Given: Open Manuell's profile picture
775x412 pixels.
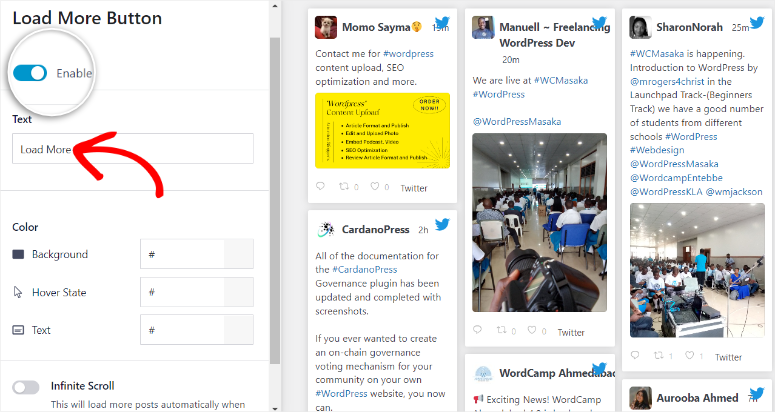Looking at the screenshot, I should click(483, 27).
